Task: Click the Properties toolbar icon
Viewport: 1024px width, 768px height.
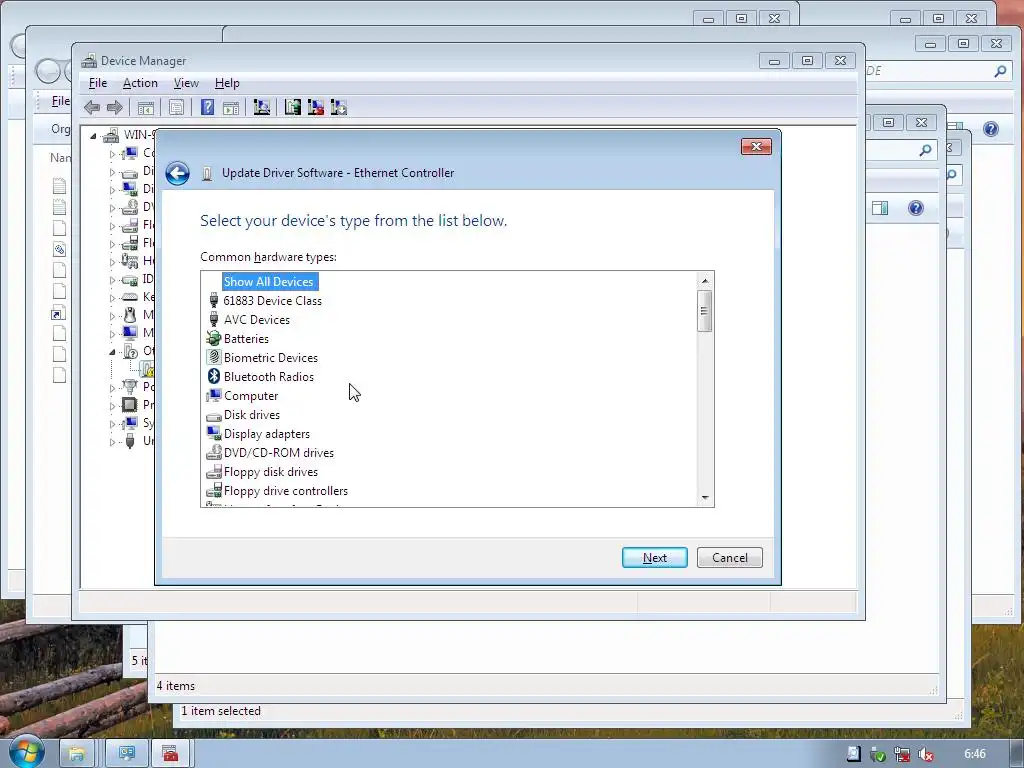Action: 176,108
